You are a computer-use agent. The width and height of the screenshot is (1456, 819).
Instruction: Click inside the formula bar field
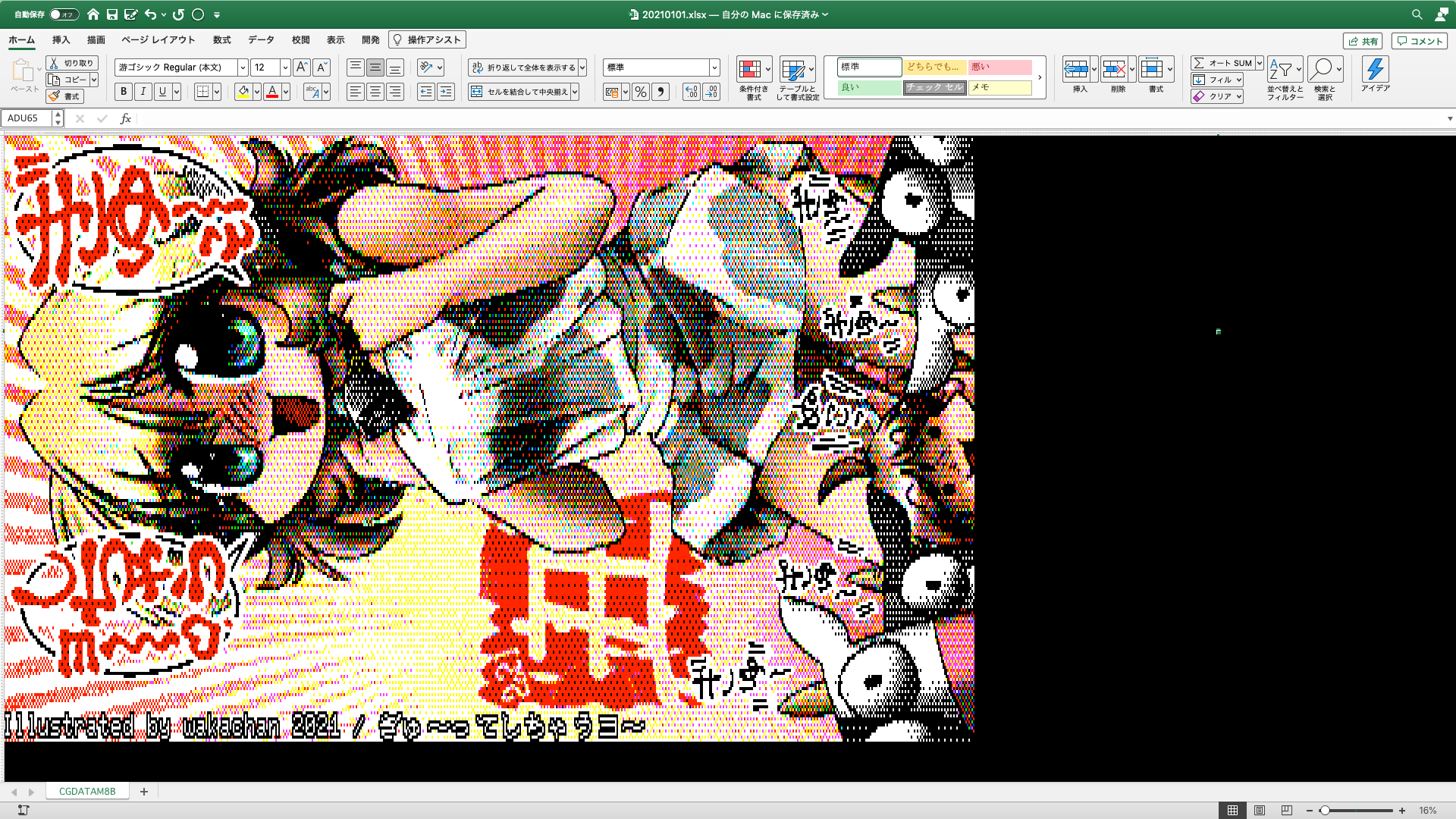point(789,118)
